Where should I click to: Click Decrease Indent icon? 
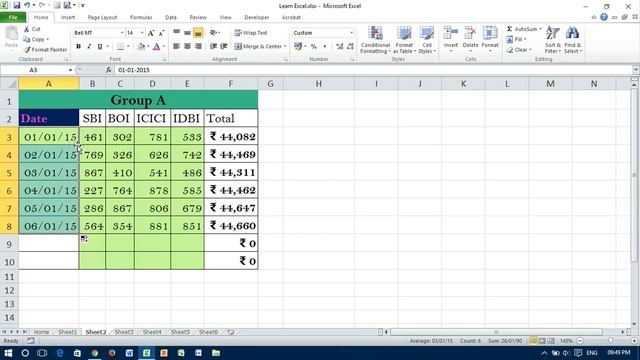[213, 47]
